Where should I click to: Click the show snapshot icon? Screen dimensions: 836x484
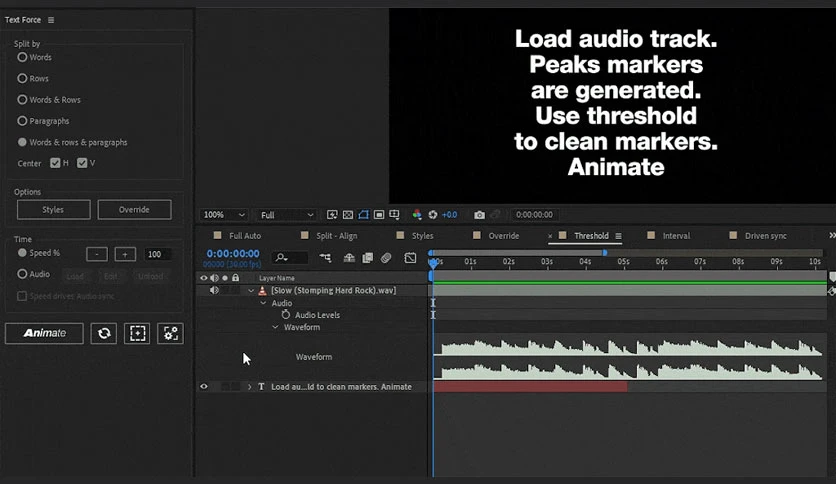tap(495, 215)
